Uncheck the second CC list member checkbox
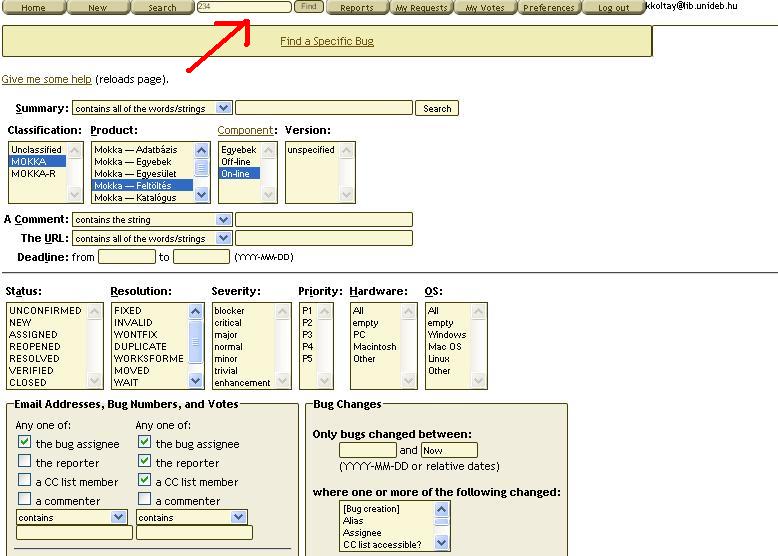Image resolution: width=778 pixels, height=556 pixels. pyautogui.click(x=144, y=481)
